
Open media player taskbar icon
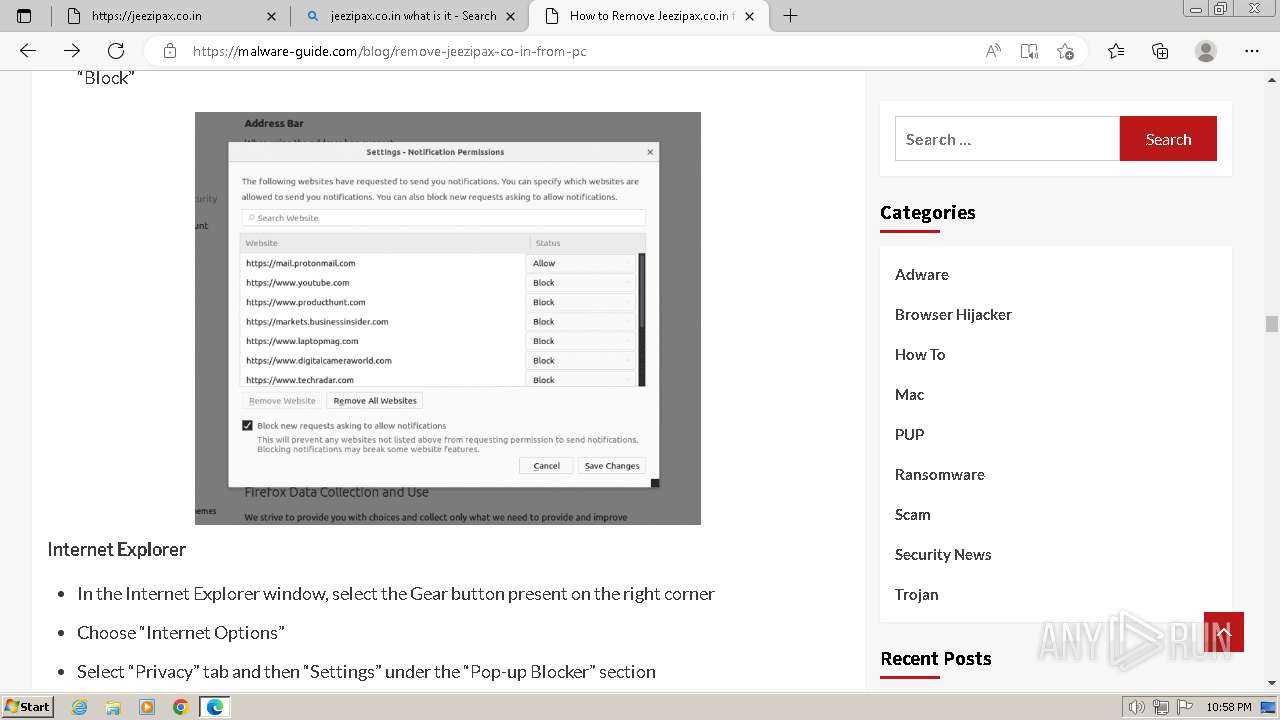coord(147,707)
